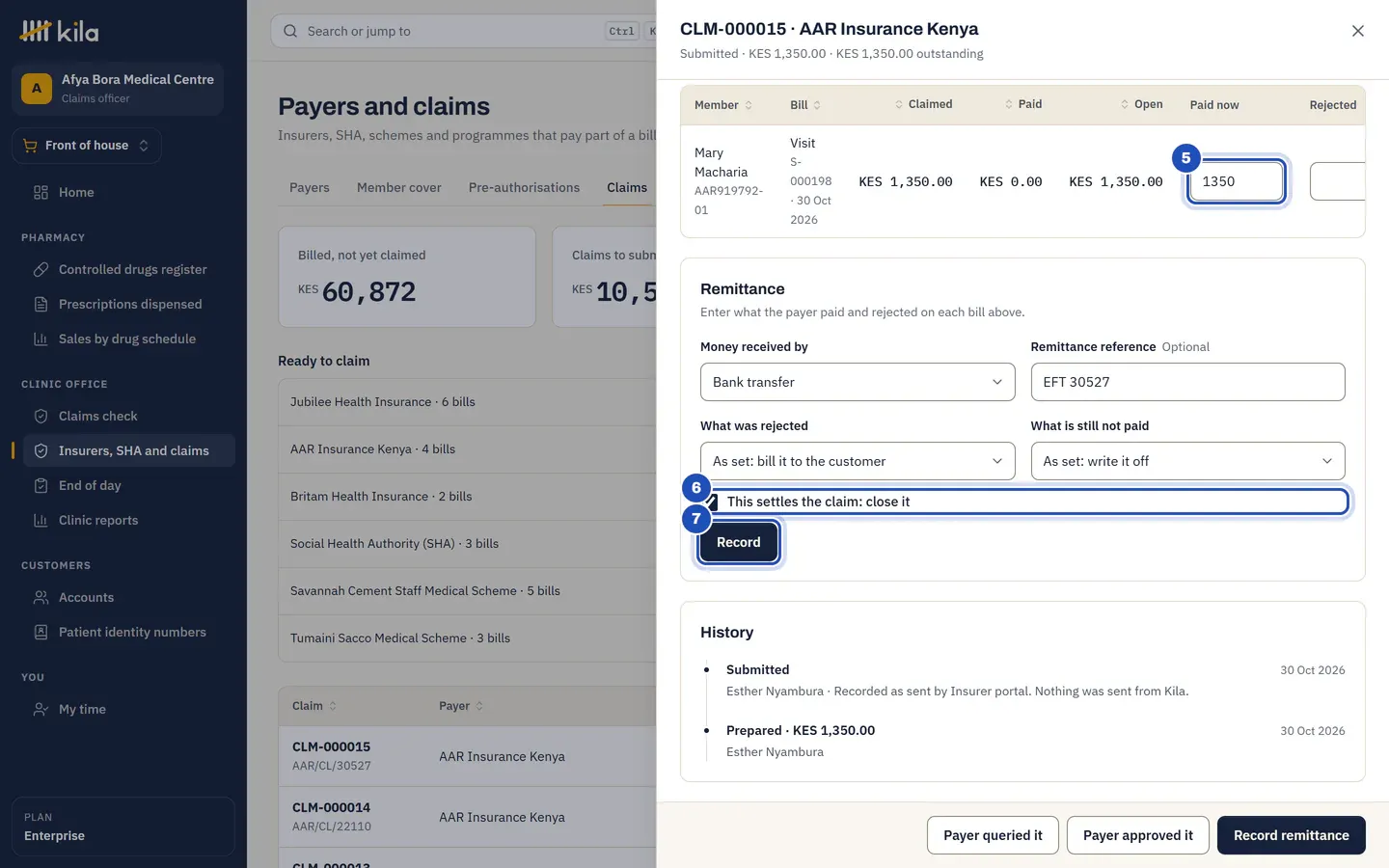This screenshot has width=1389, height=868.
Task: Click the Prescriptions dispensed document icon
Action: click(41, 304)
